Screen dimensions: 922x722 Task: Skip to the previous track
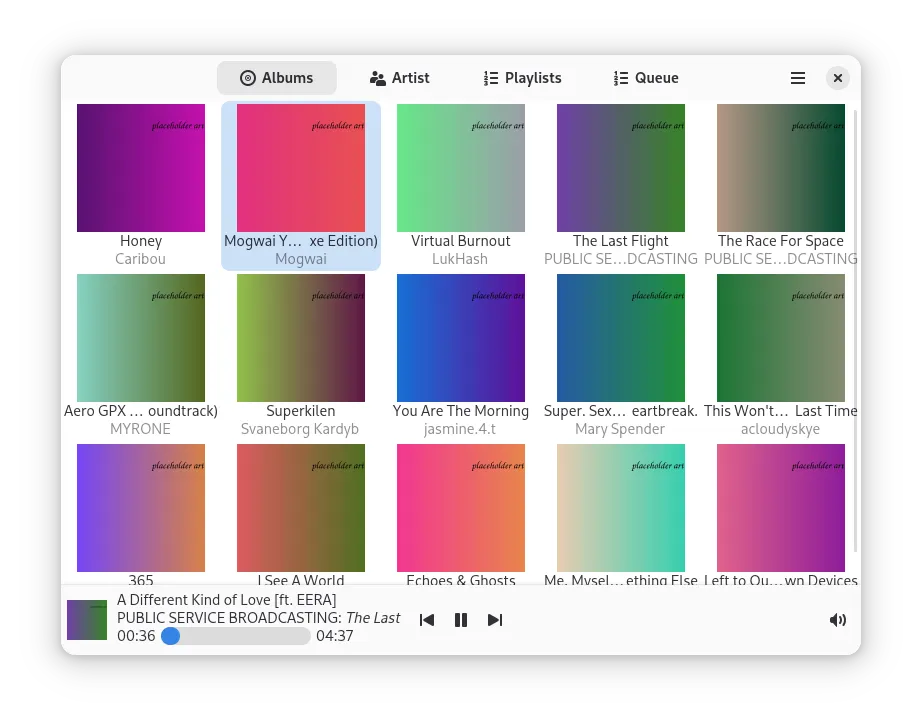[427, 620]
